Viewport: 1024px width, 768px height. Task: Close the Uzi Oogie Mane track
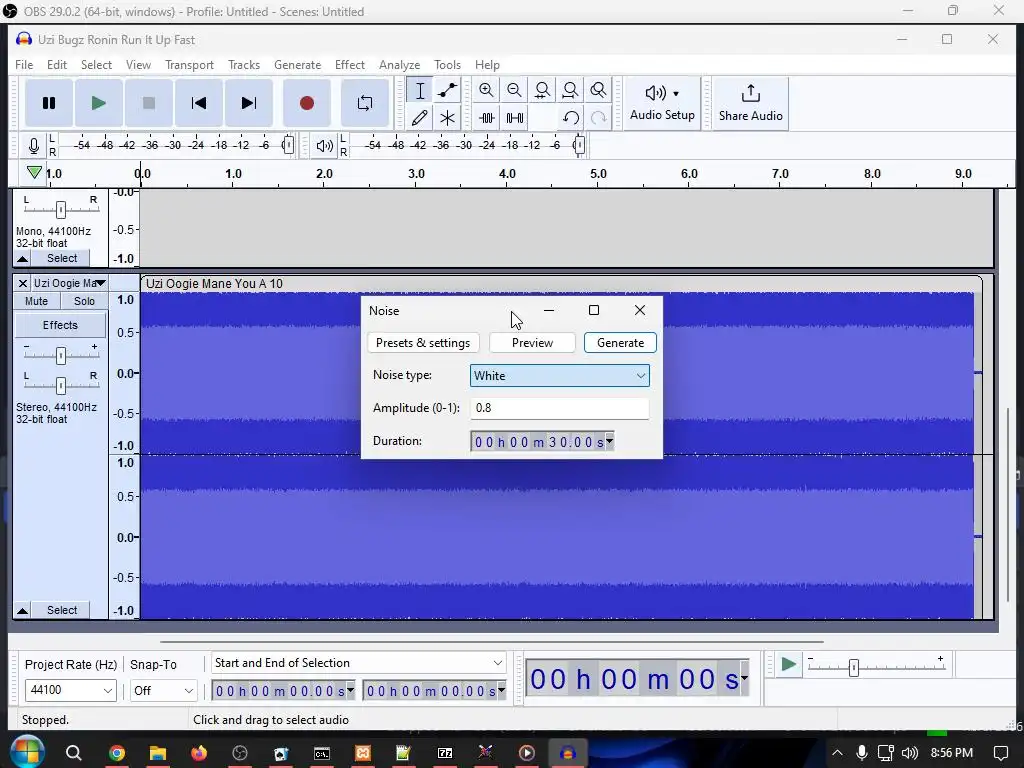point(22,283)
